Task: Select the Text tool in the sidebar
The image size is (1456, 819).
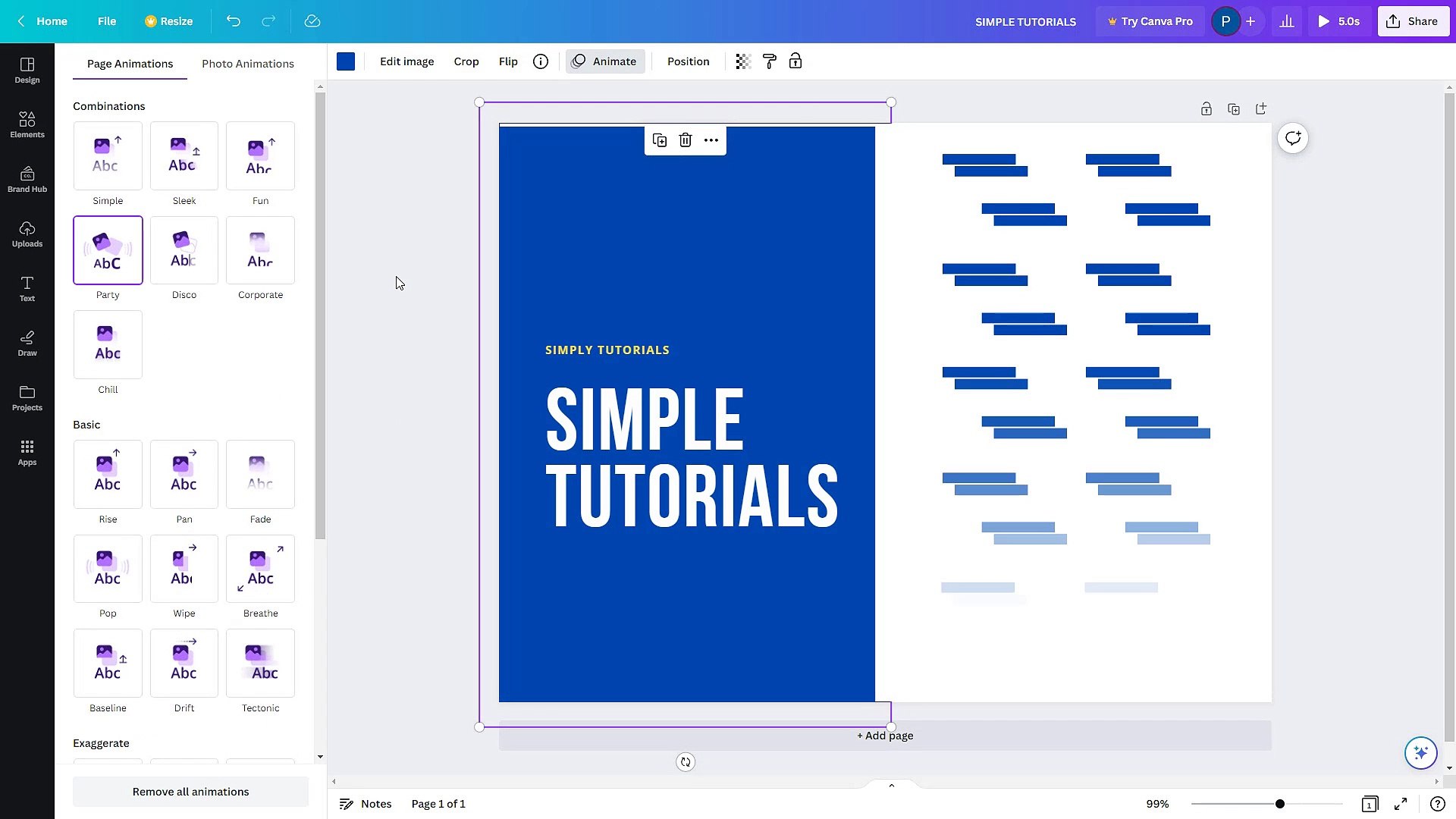Action: pyautogui.click(x=27, y=288)
